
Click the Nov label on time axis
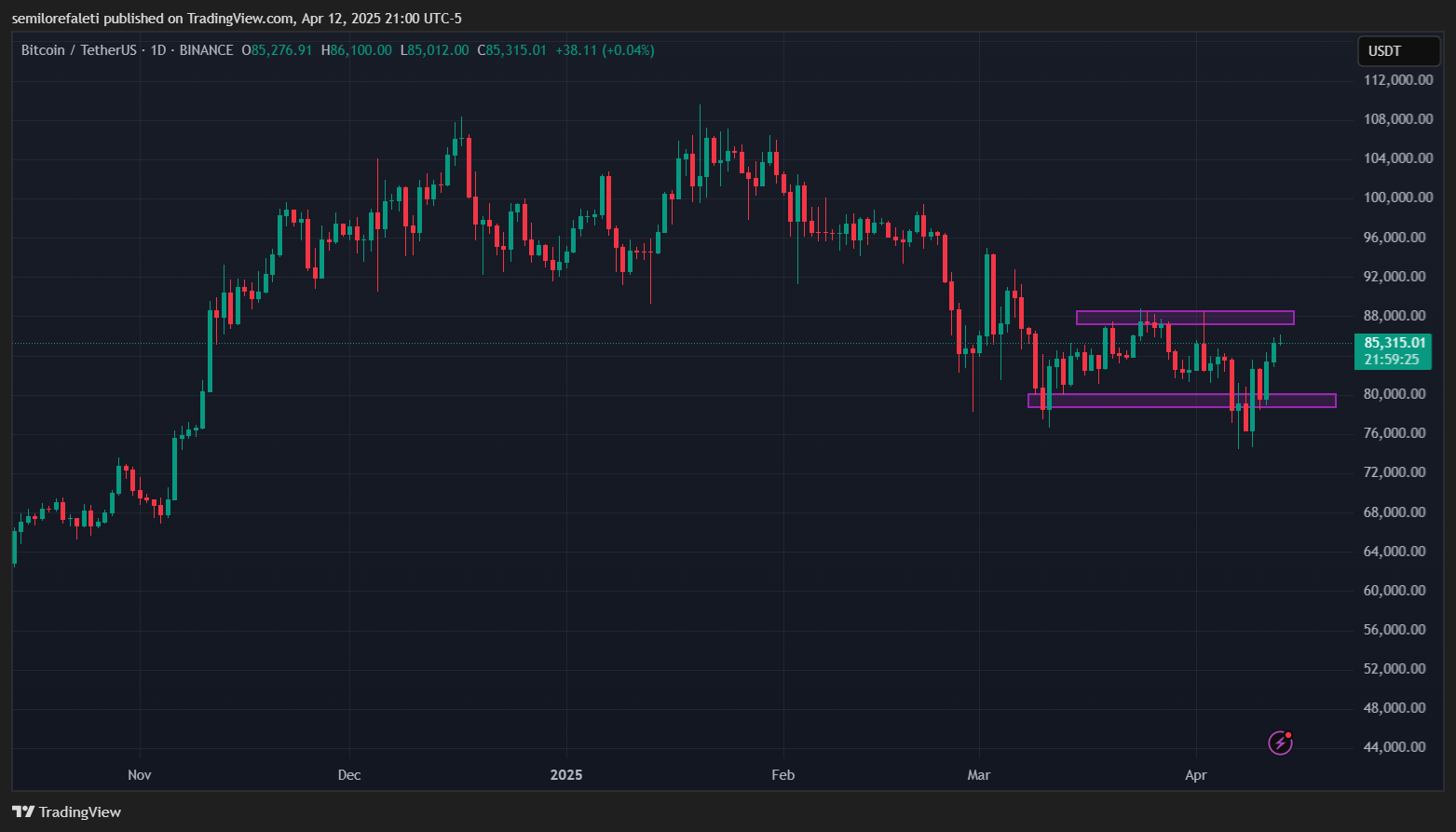(139, 775)
